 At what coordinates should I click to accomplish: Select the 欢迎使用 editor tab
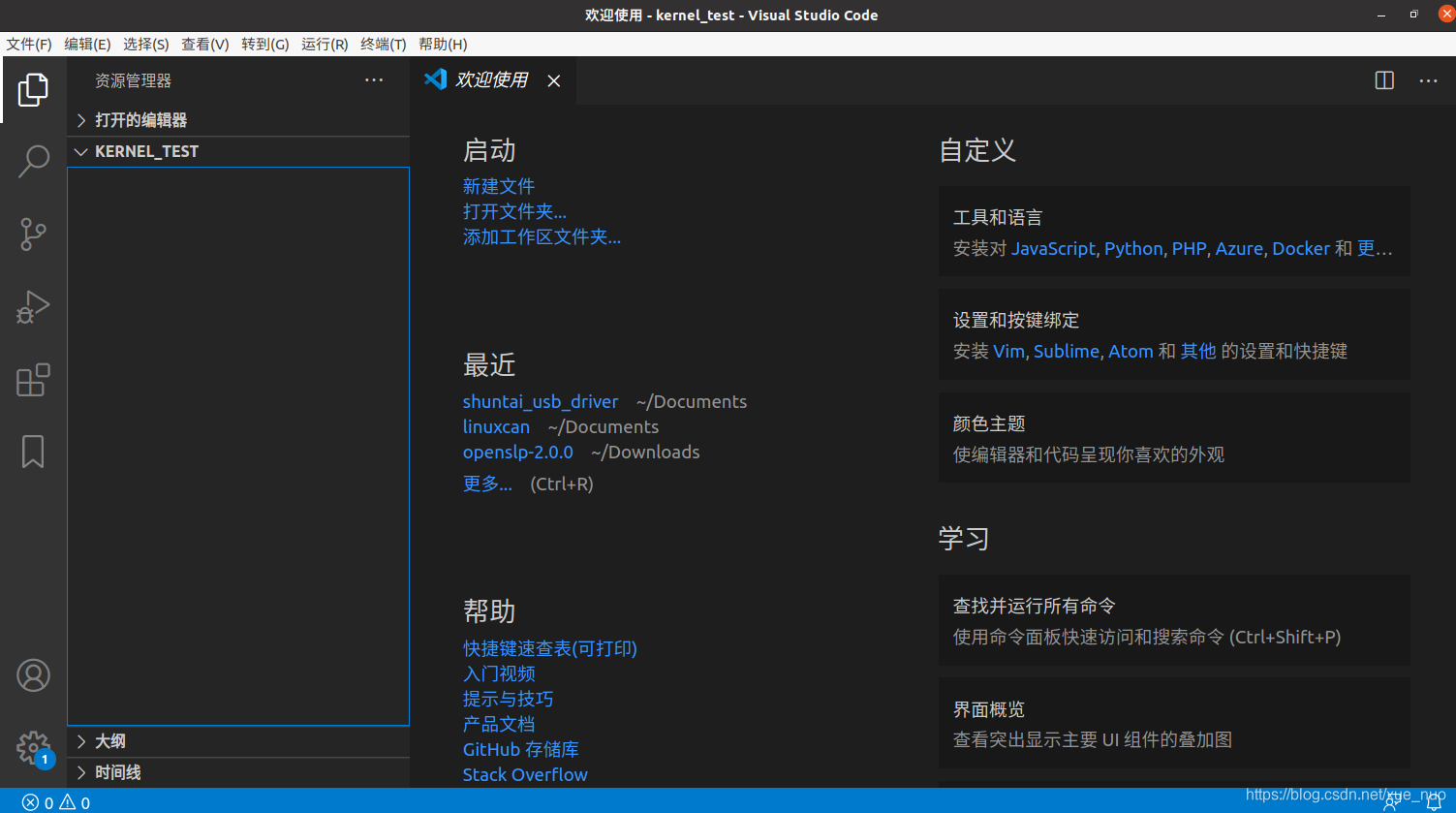point(493,80)
